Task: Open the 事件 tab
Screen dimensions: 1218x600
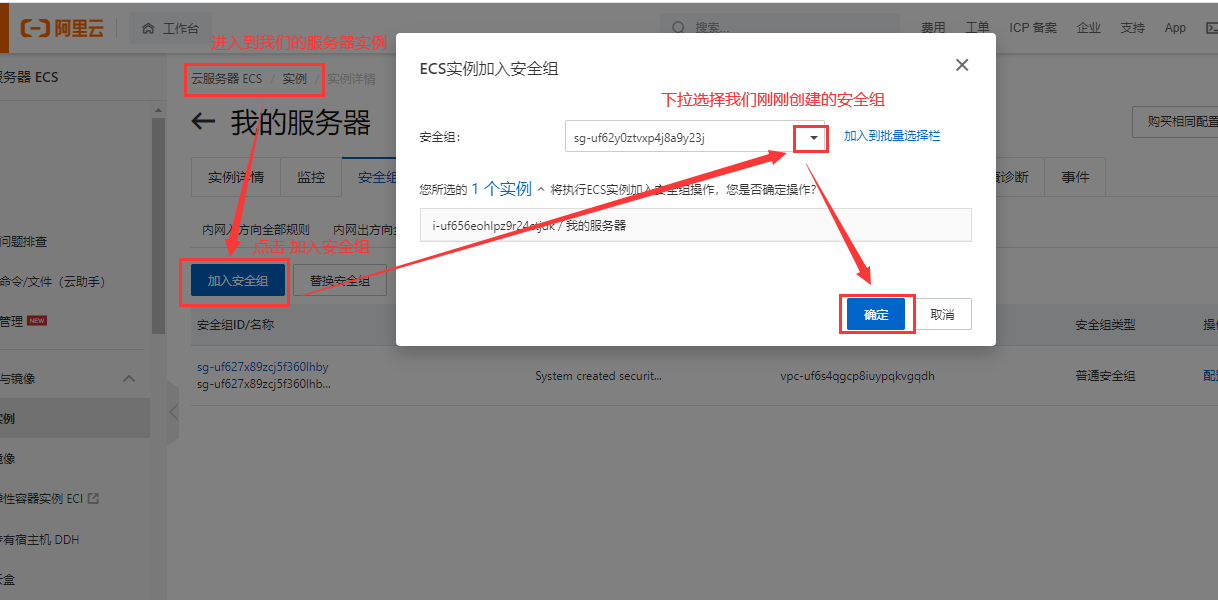Action: click(1075, 176)
